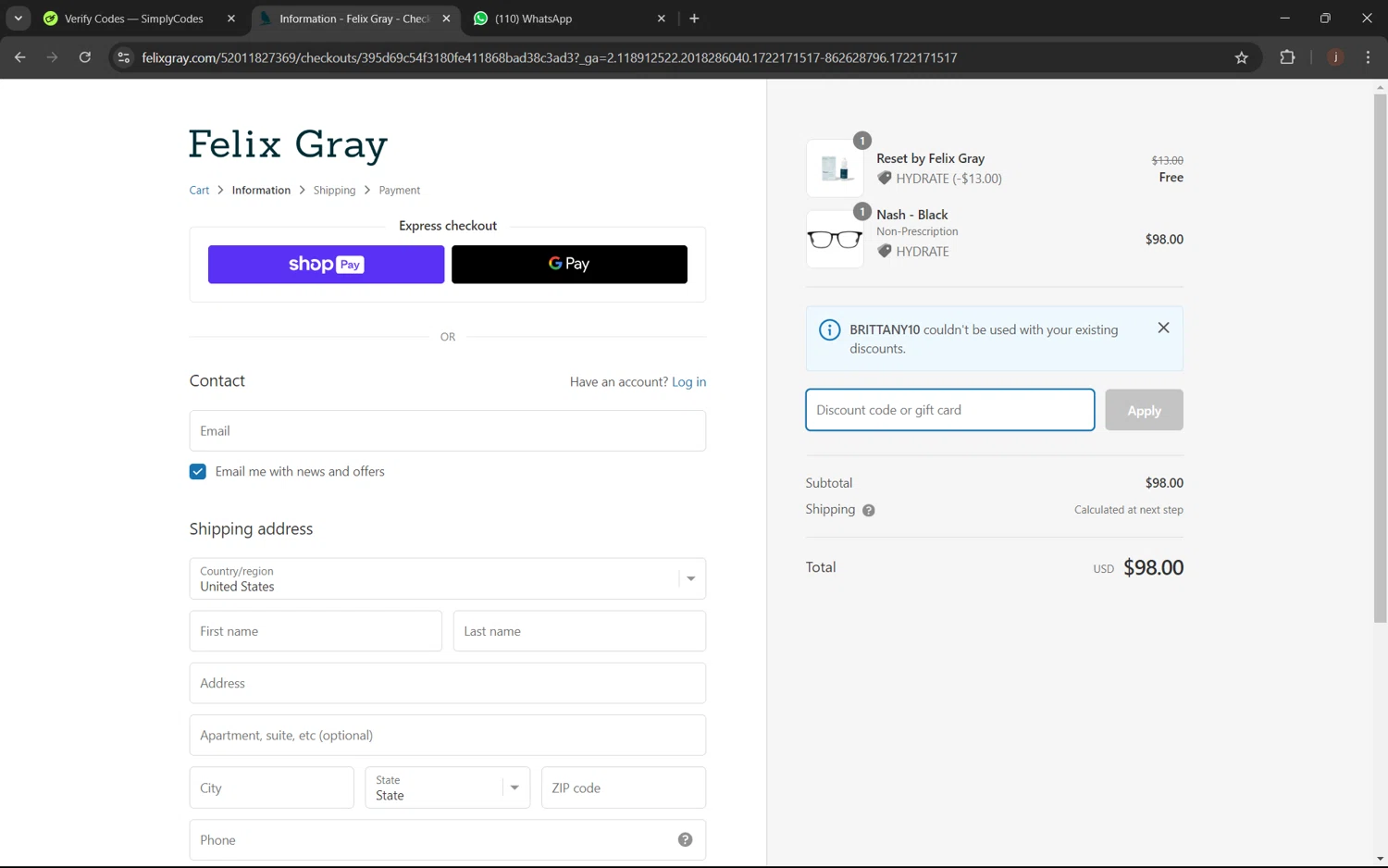Close the Verify Codes SimplyCodes tab
Viewport: 1388px width, 868px height.
tap(231, 19)
